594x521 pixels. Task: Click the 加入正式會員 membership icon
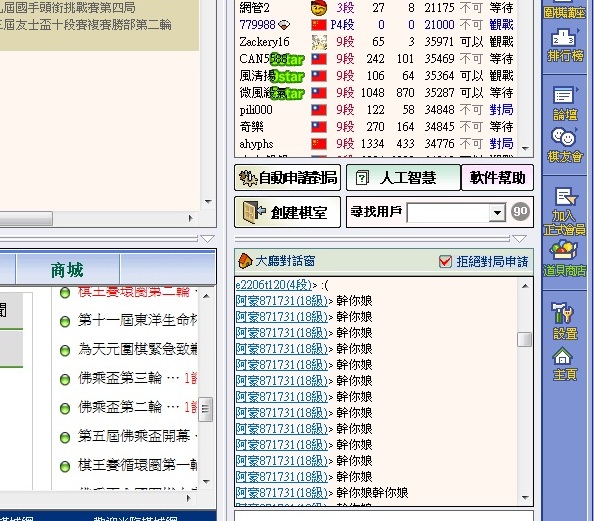(x=564, y=211)
